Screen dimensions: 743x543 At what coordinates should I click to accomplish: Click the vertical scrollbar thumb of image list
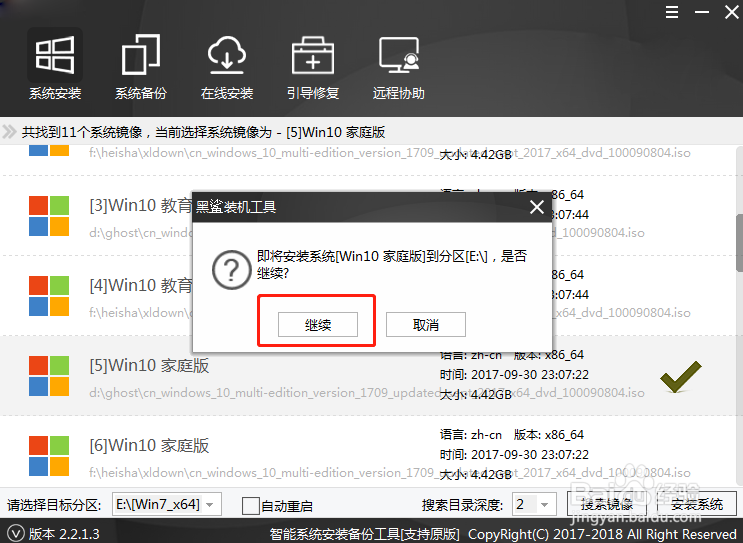pos(739,242)
